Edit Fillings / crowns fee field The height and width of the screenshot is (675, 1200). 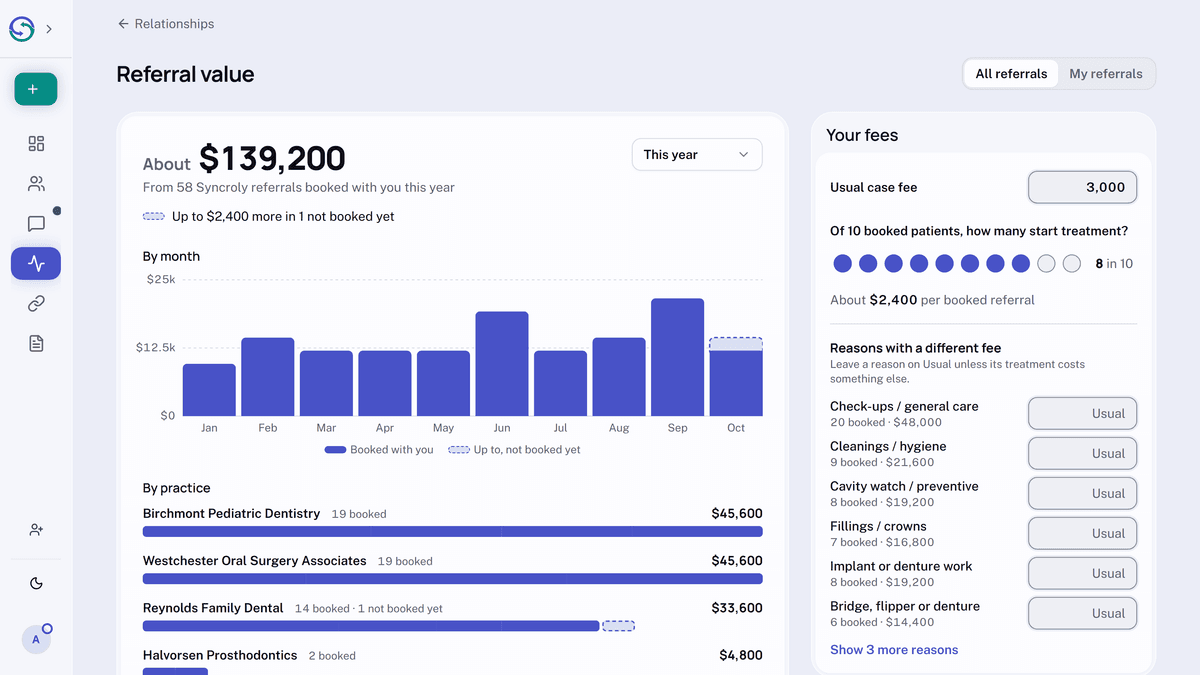(1082, 533)
